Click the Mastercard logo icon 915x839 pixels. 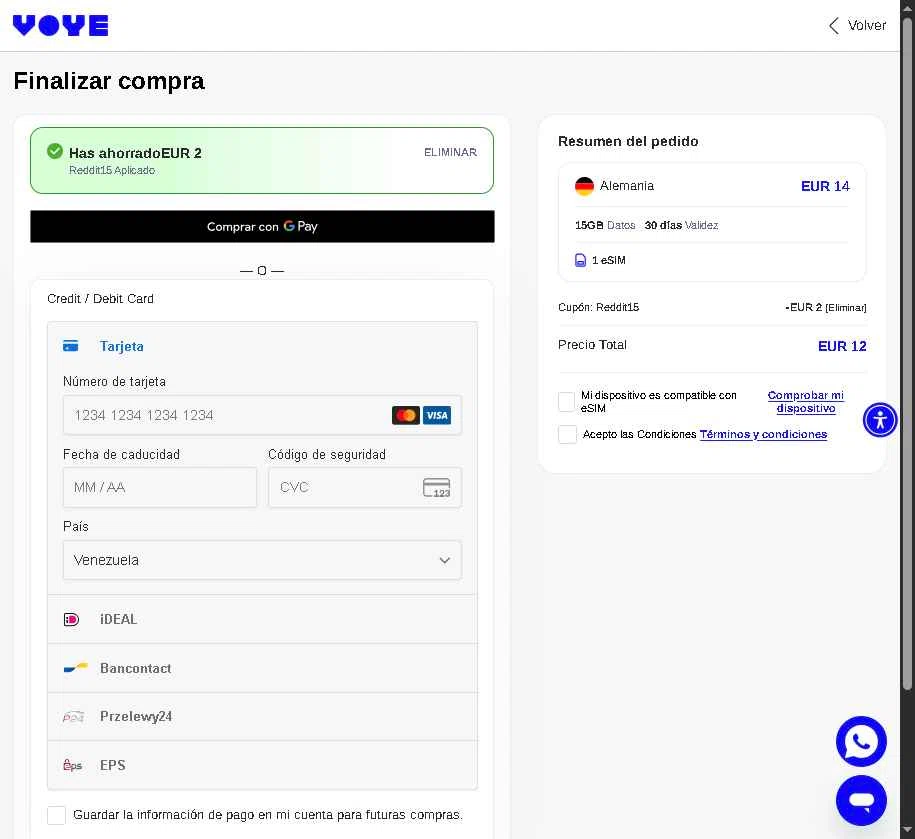406,415
